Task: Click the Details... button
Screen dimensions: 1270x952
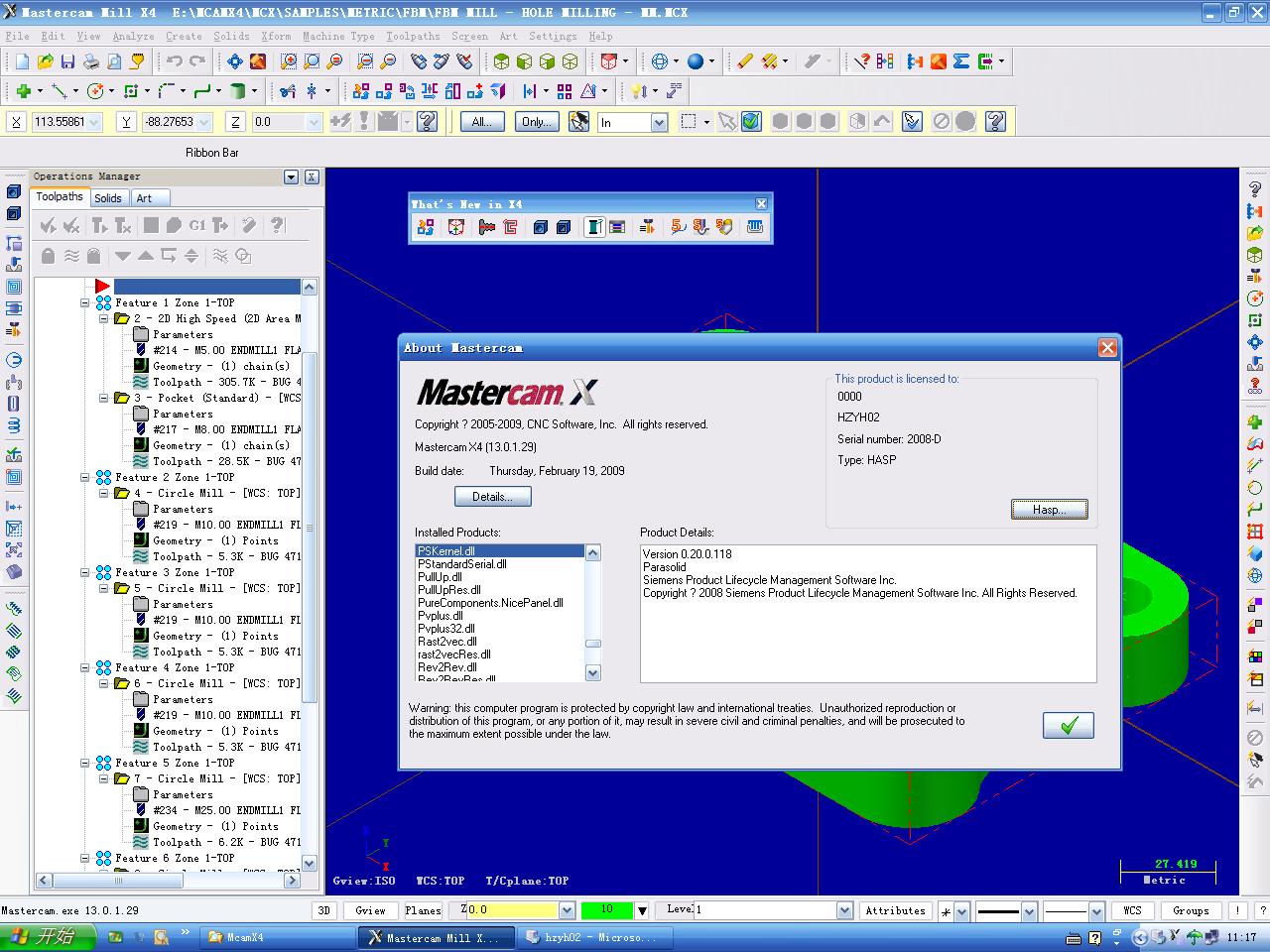Action: tap(493, 497)
